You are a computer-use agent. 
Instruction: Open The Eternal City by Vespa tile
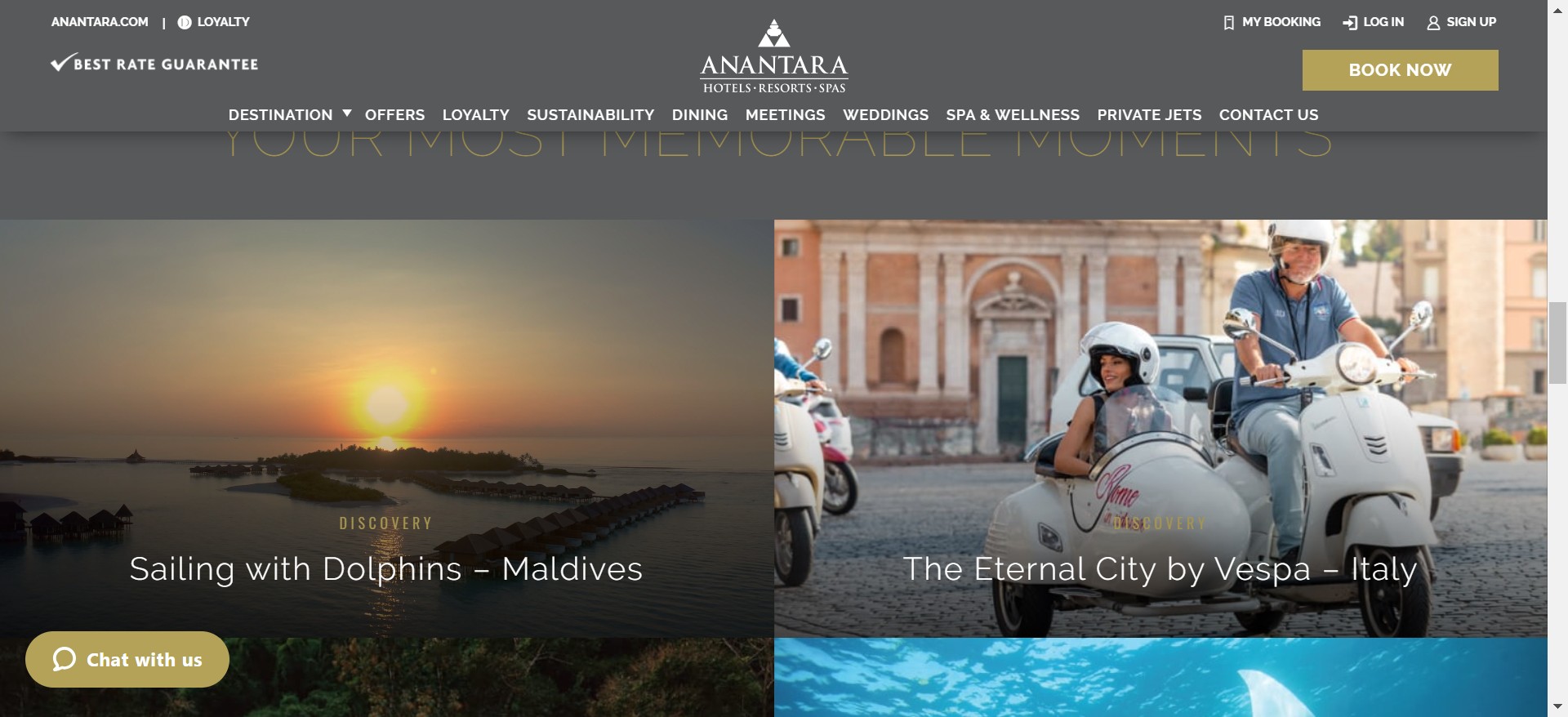click(1160, 428)
